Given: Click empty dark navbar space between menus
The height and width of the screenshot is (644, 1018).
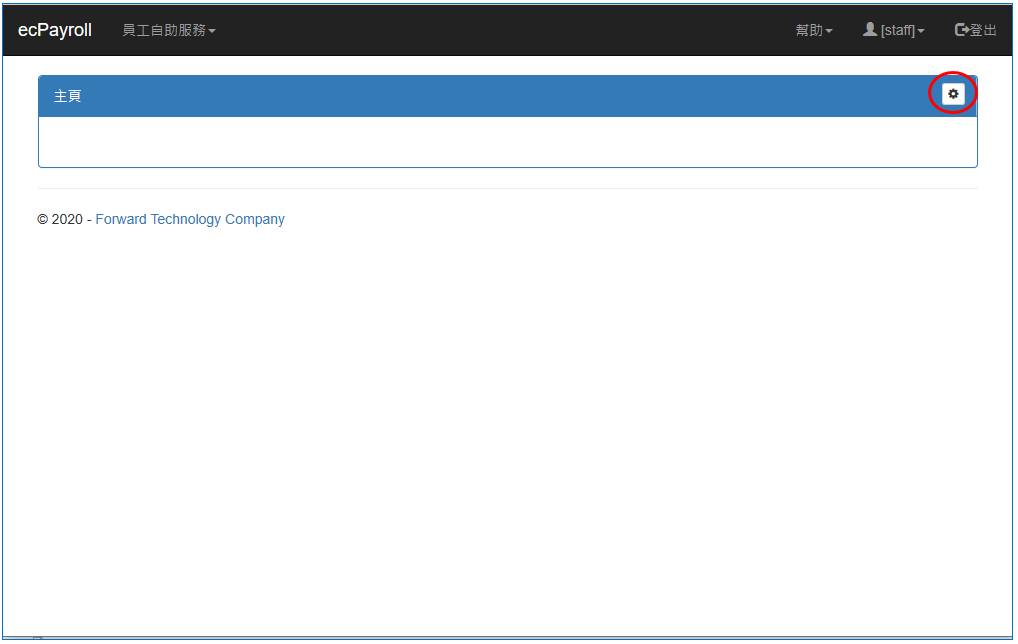Looking at the screenshot, I should click(x=500, y=30).
